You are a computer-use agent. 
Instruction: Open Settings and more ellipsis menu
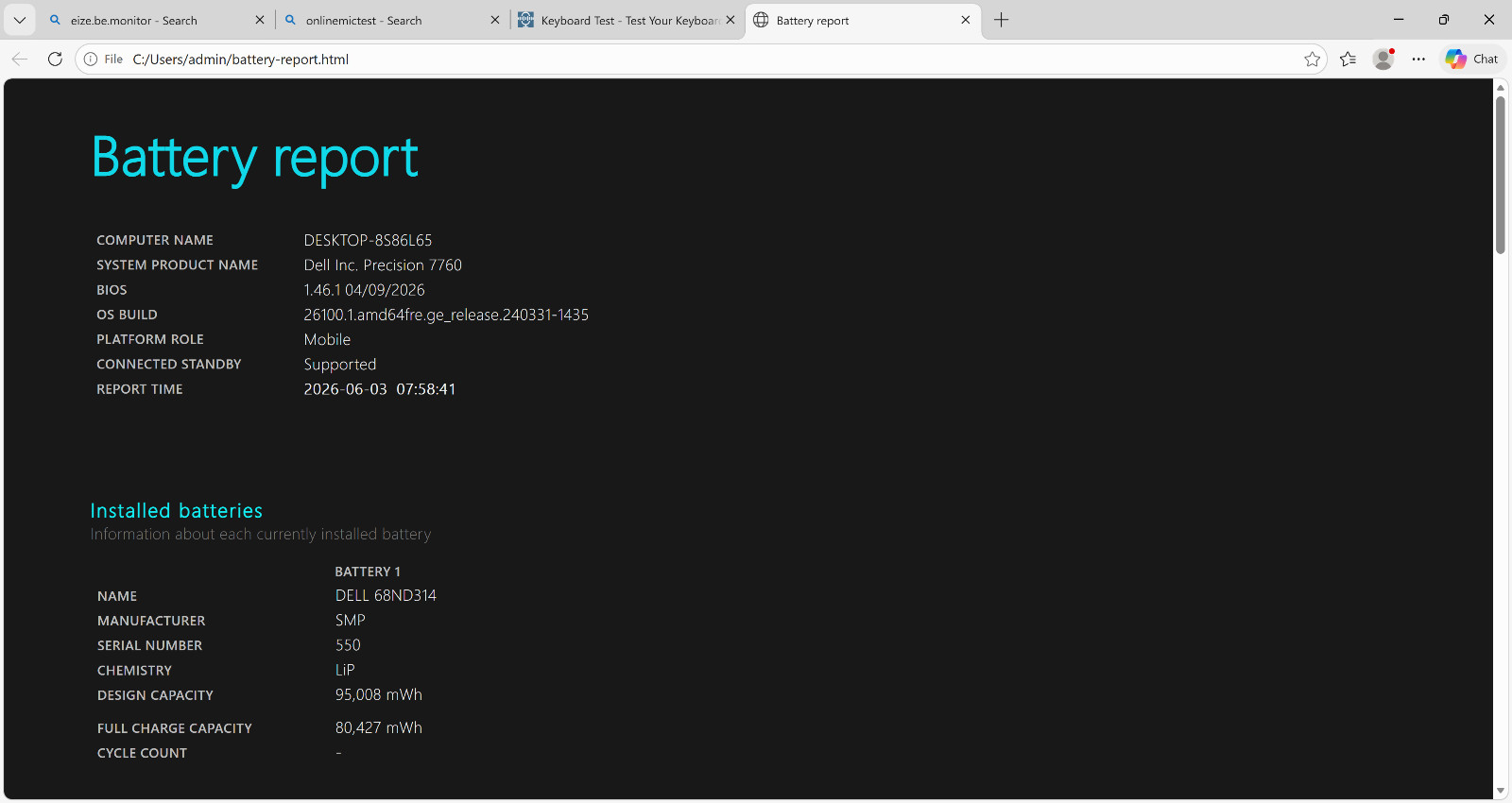pos(1418,59)
